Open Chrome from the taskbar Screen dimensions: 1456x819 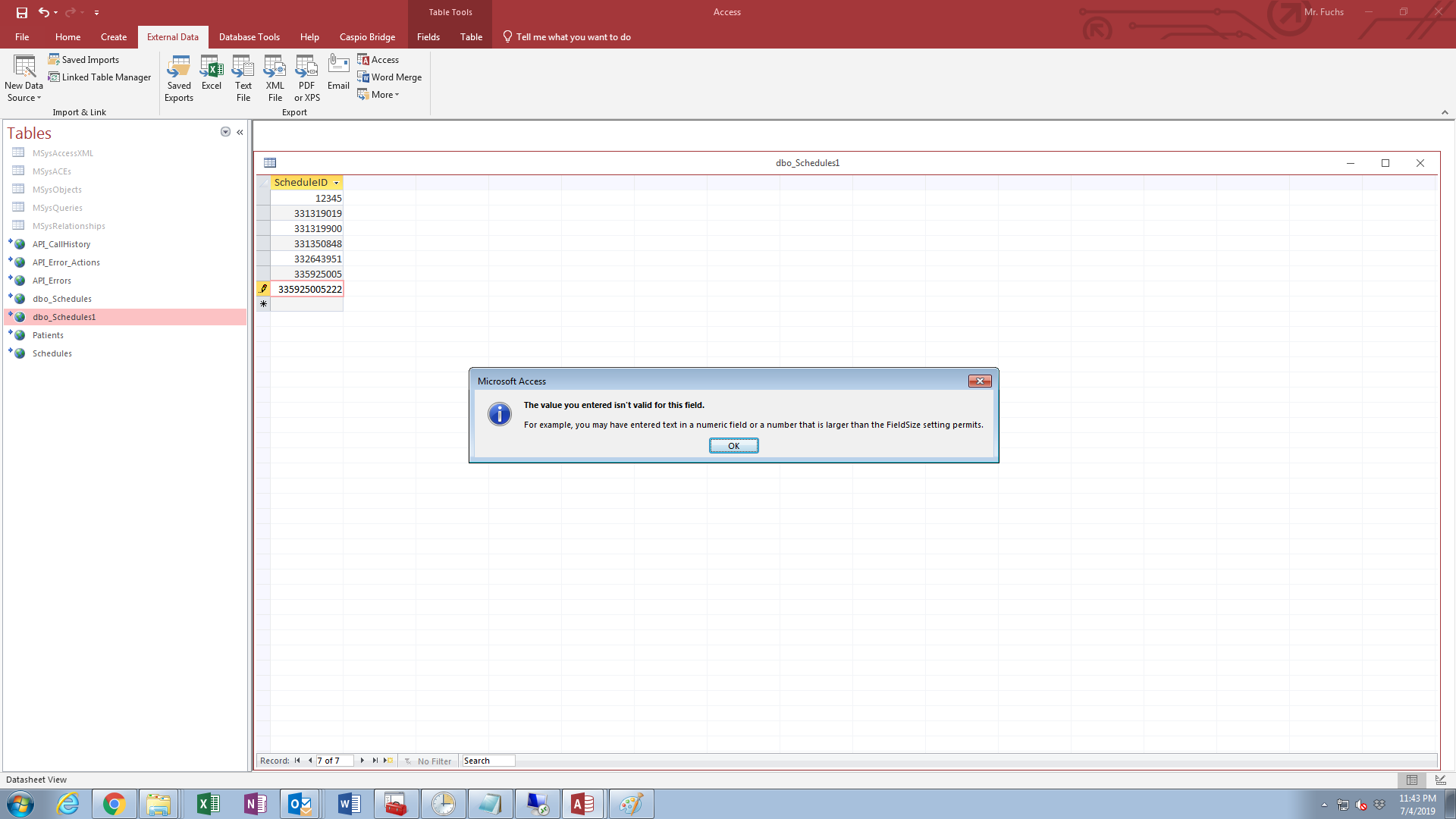click(x=114, y=804)
